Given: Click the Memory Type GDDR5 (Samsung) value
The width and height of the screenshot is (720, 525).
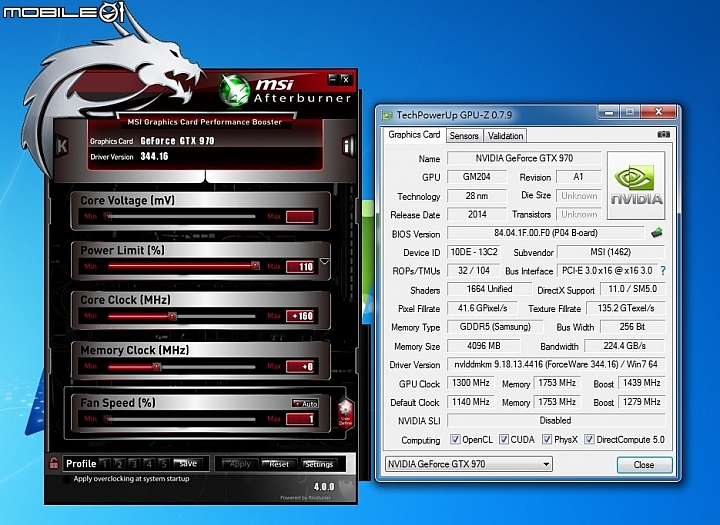Looking at the screenshot, I should point(495,327).
